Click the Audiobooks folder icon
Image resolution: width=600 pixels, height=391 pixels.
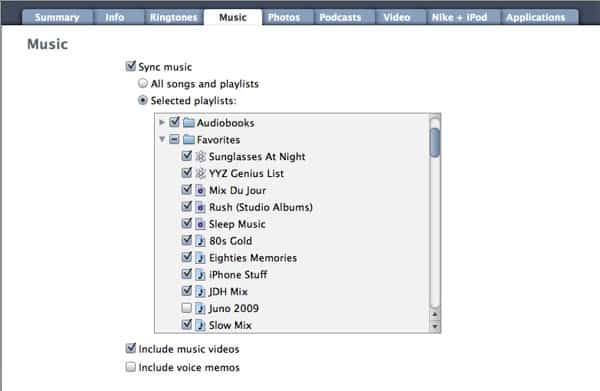point(189,122)
